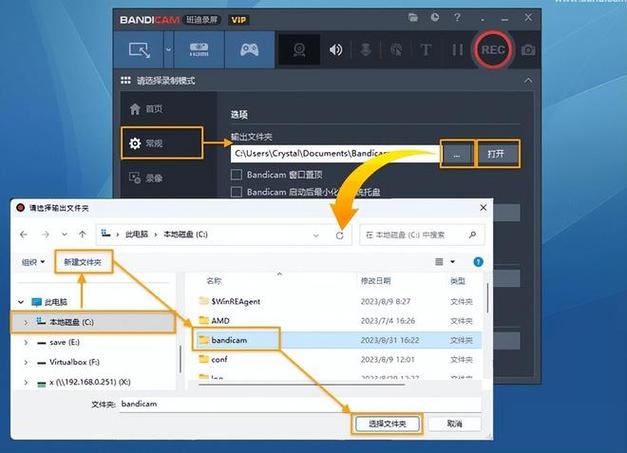This screenshot has width=627, height=453.
Task: Click the Open output folder button
Action: pos(496,154)
